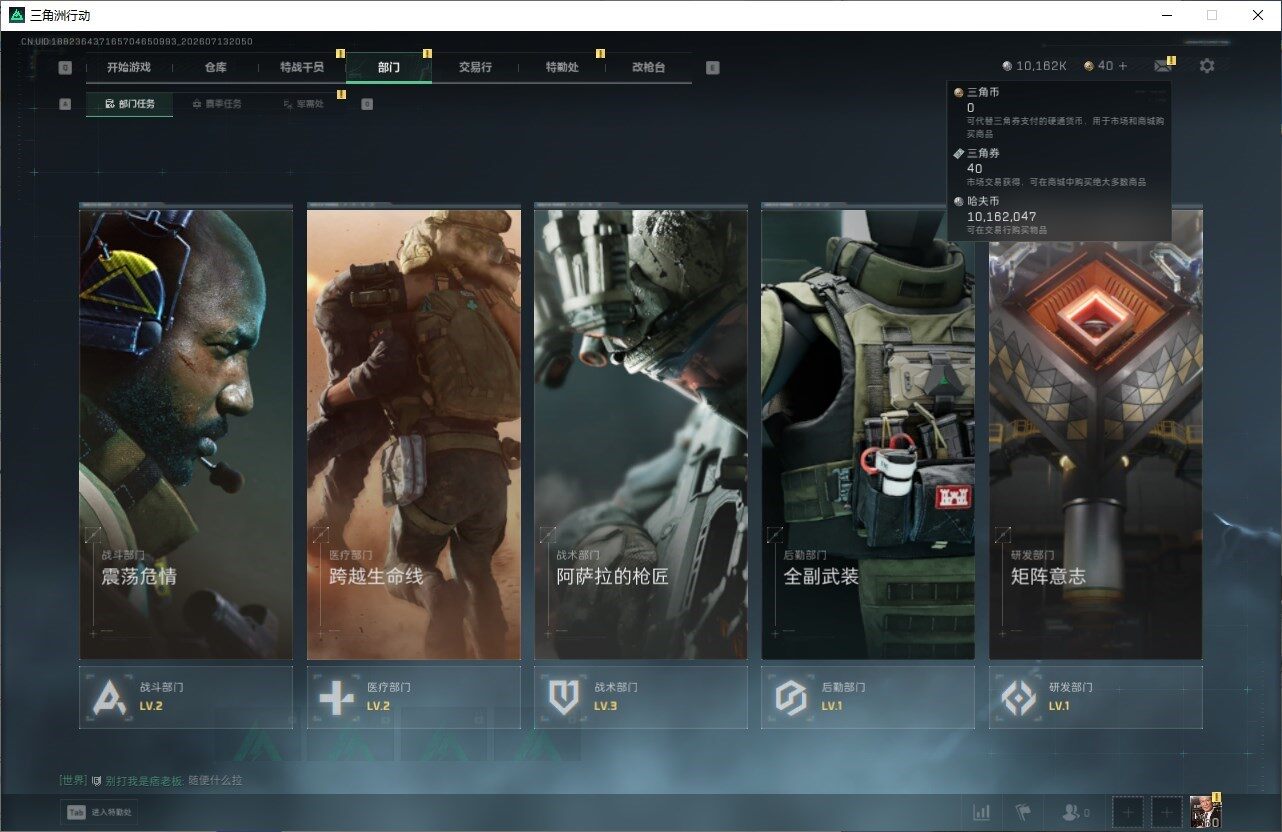
Task: Open the 跨越生命线 mission card
Action: [x=414, y=433]
